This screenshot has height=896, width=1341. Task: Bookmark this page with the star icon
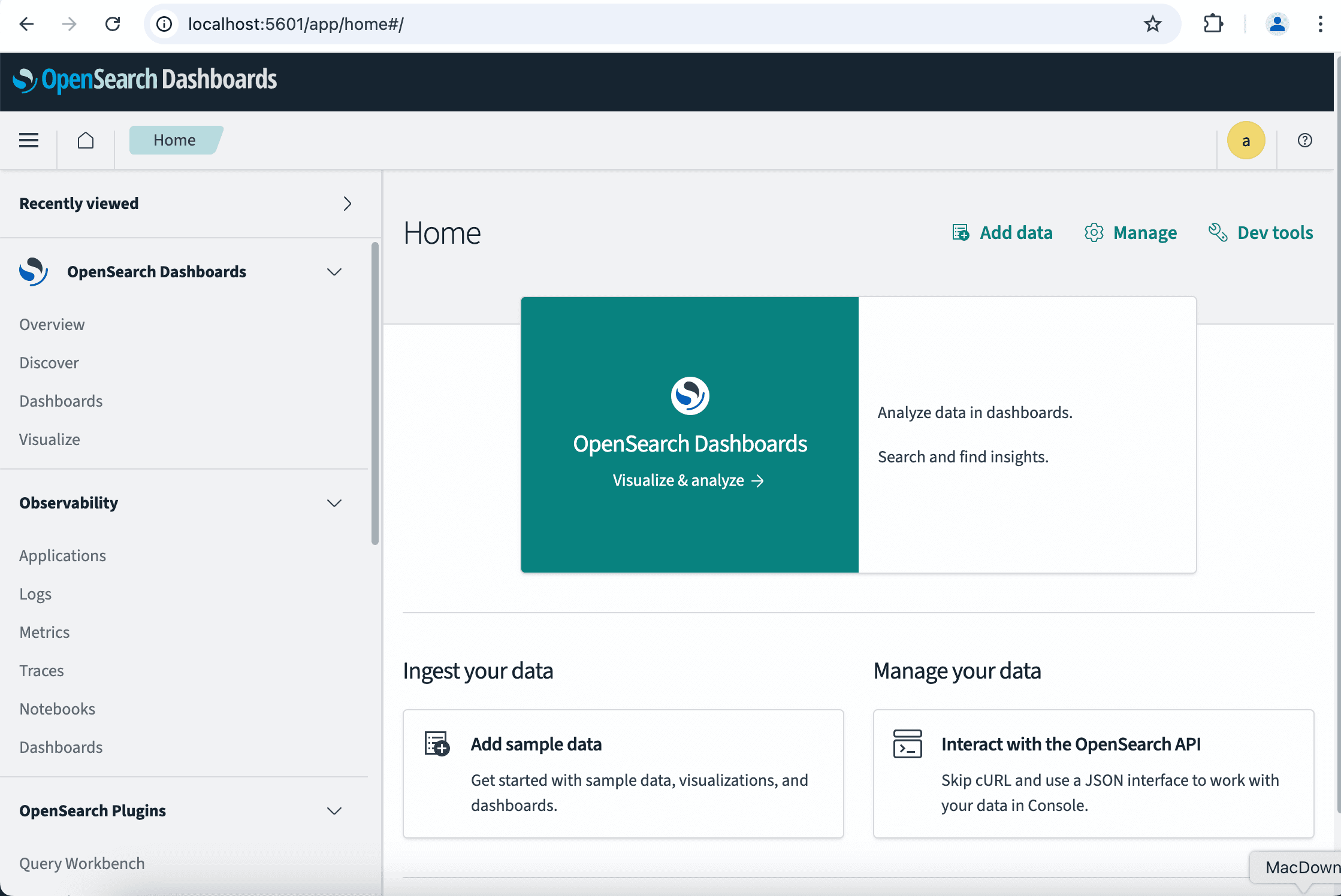click(x=1152, y=24)
